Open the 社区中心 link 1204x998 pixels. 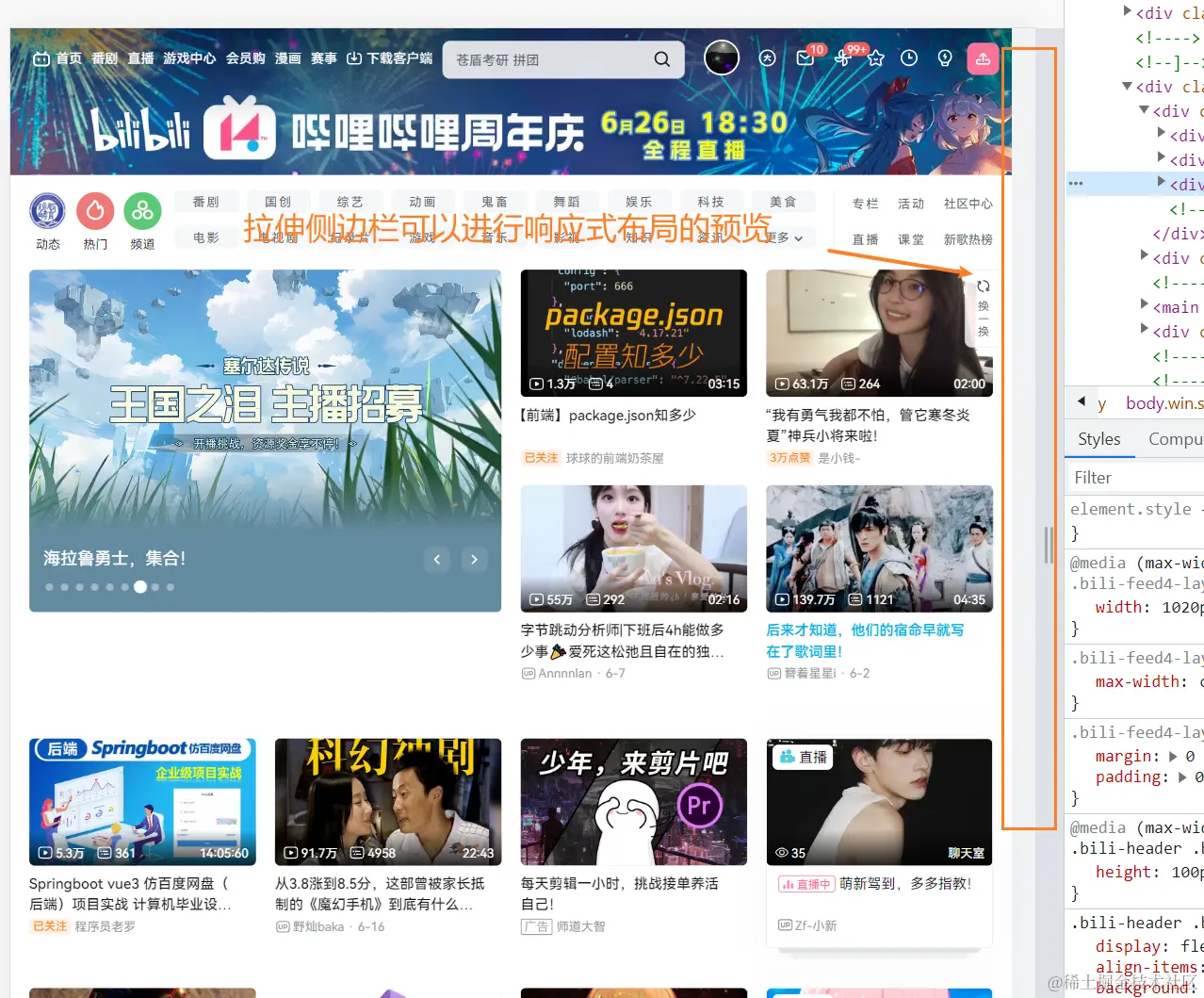[x=968, y=204]
